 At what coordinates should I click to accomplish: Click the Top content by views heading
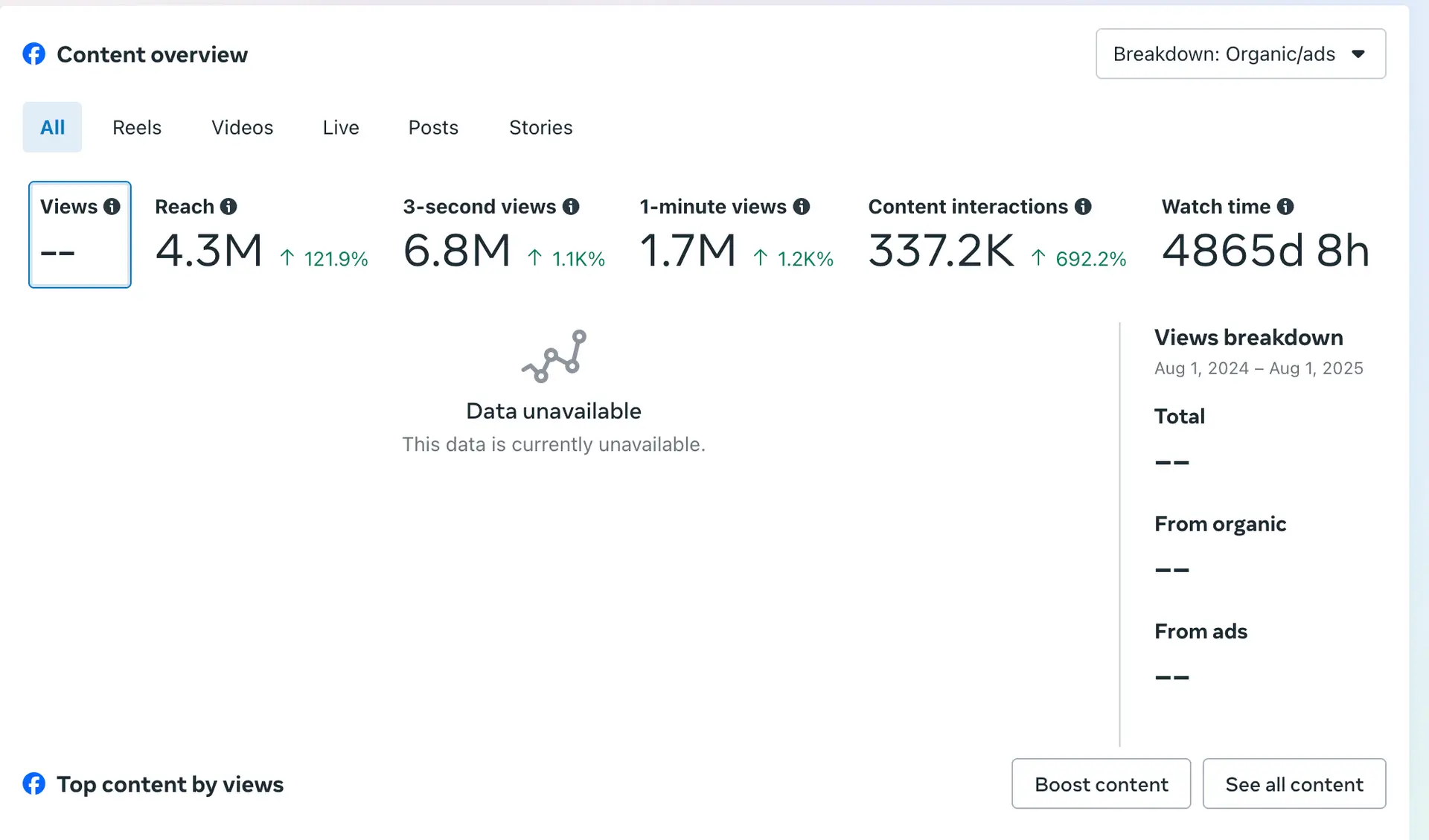point(170,784)
